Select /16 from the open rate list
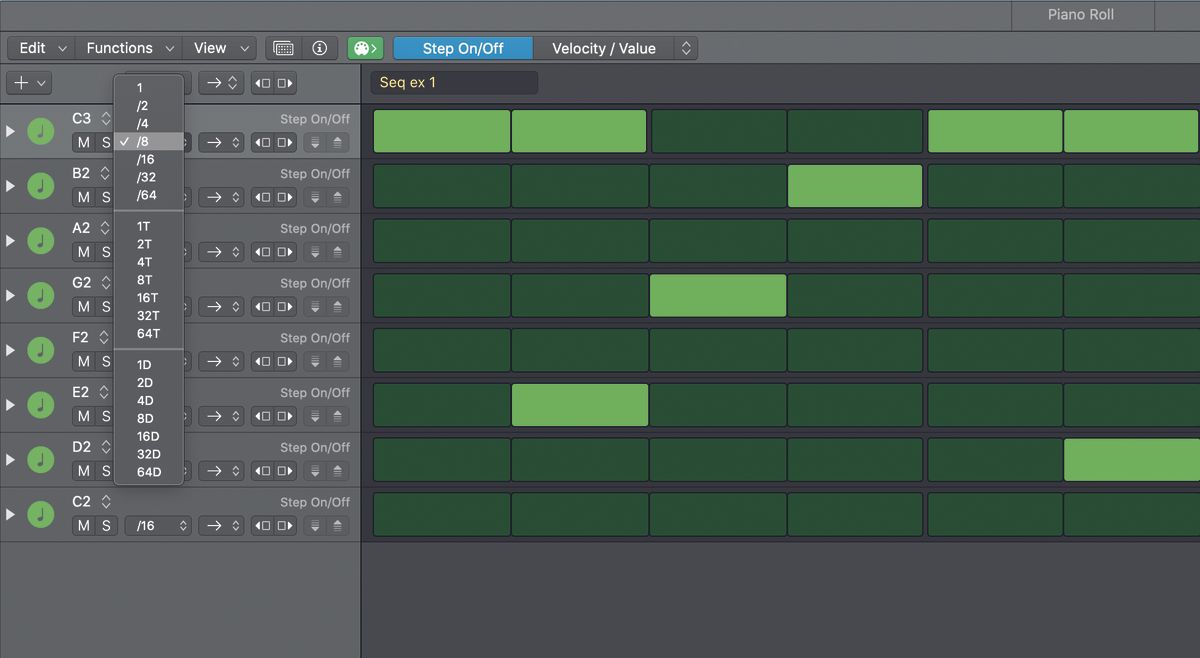Screen dimensions: 1200x658 pyautogui.click(x=147, y=159)
